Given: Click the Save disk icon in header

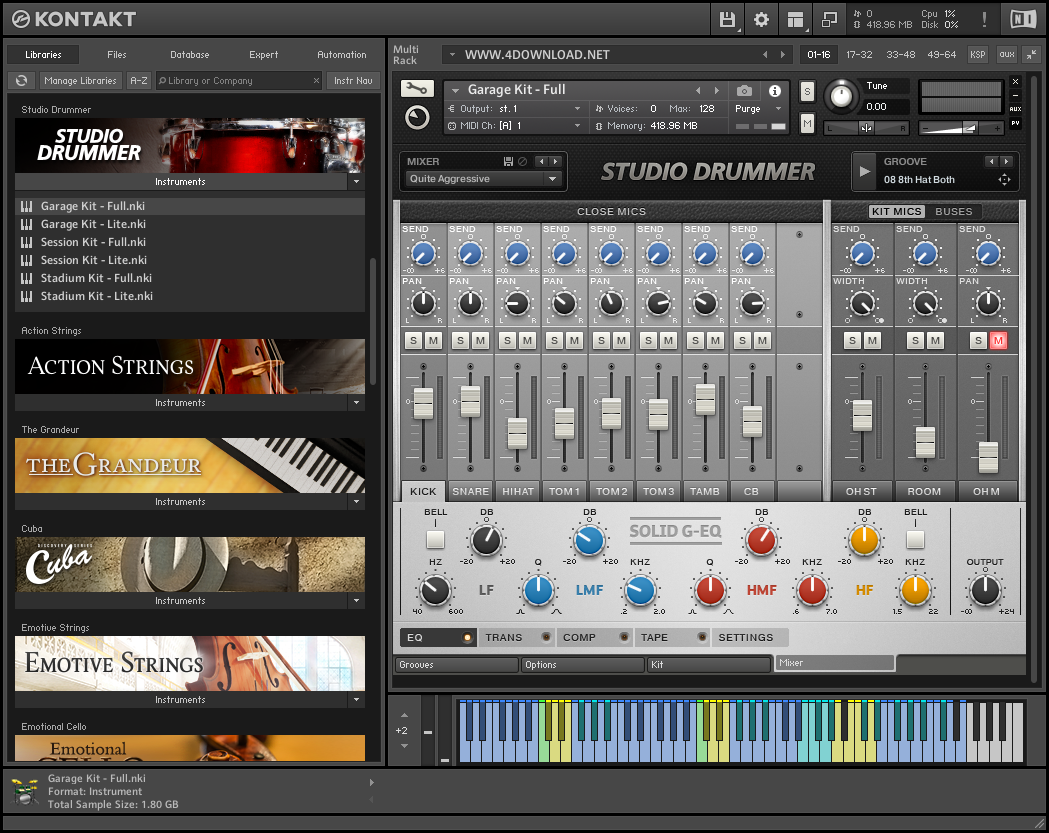Looking at the screenshot, I should click(x=727, y=19).
